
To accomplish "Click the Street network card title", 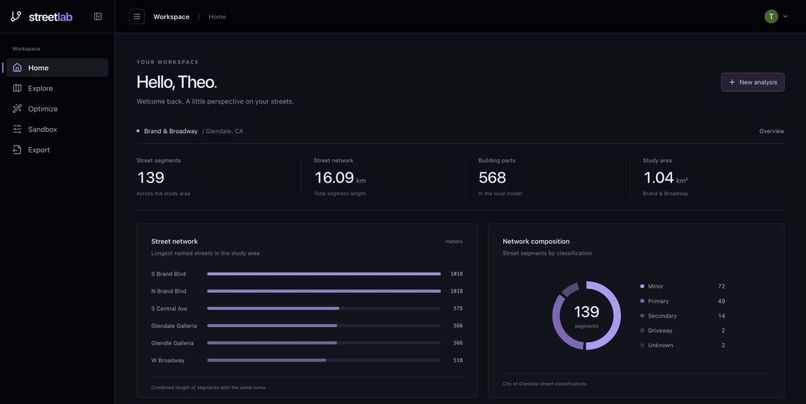I will (174, 241).
